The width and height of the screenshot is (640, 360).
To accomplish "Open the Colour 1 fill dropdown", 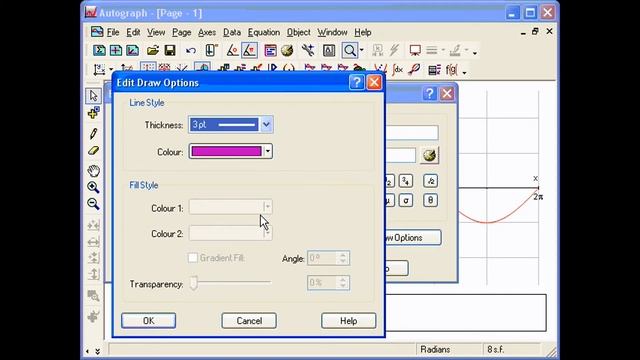I will [267, 207].
